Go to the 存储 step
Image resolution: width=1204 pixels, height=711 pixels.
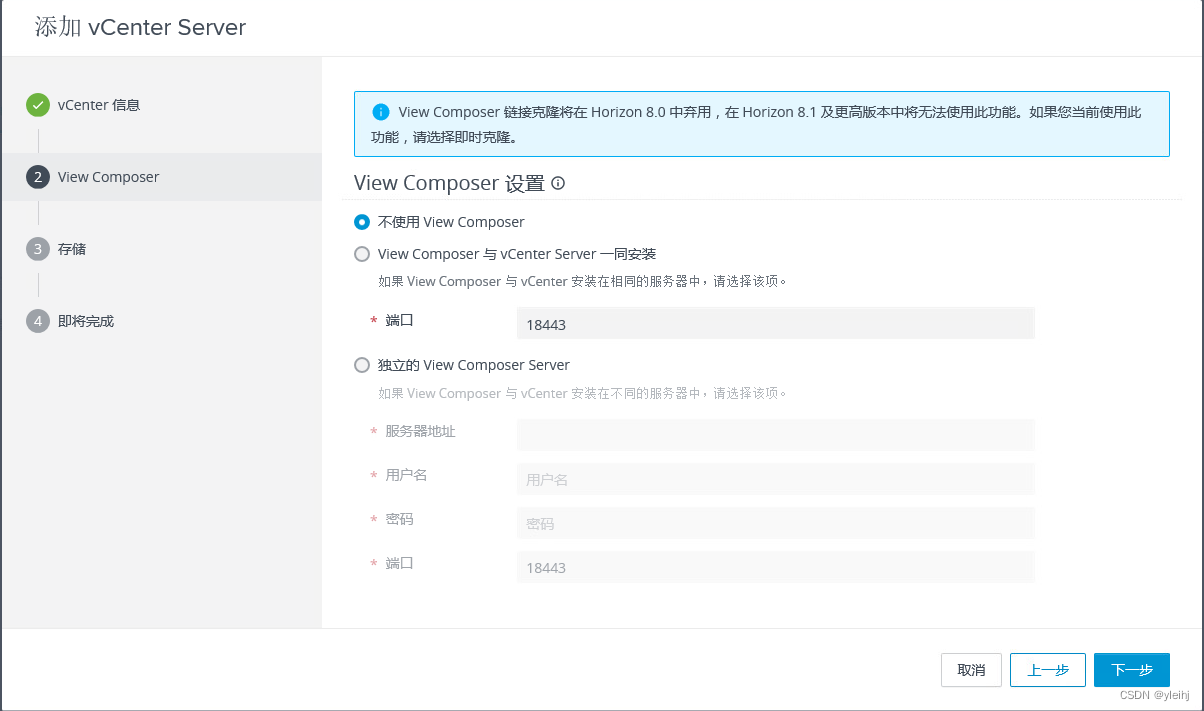point(72,249)
